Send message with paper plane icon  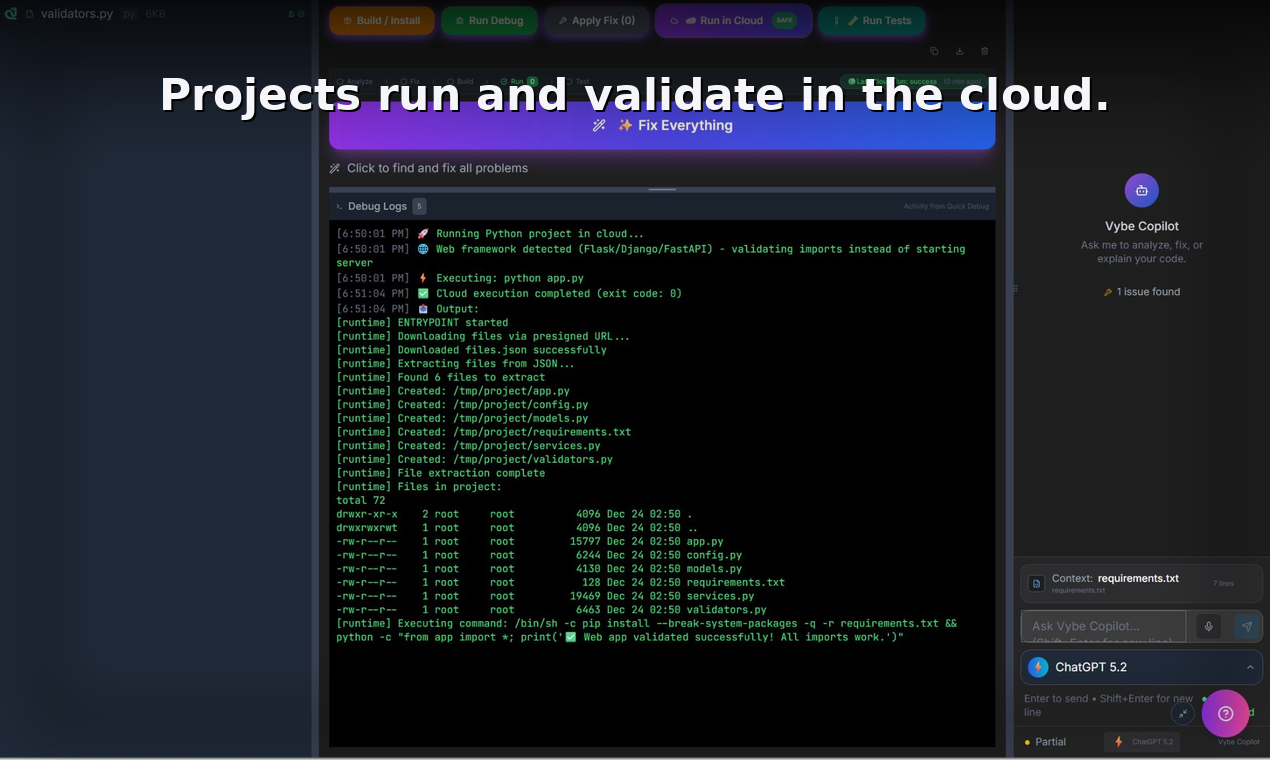coord(1247,626)
